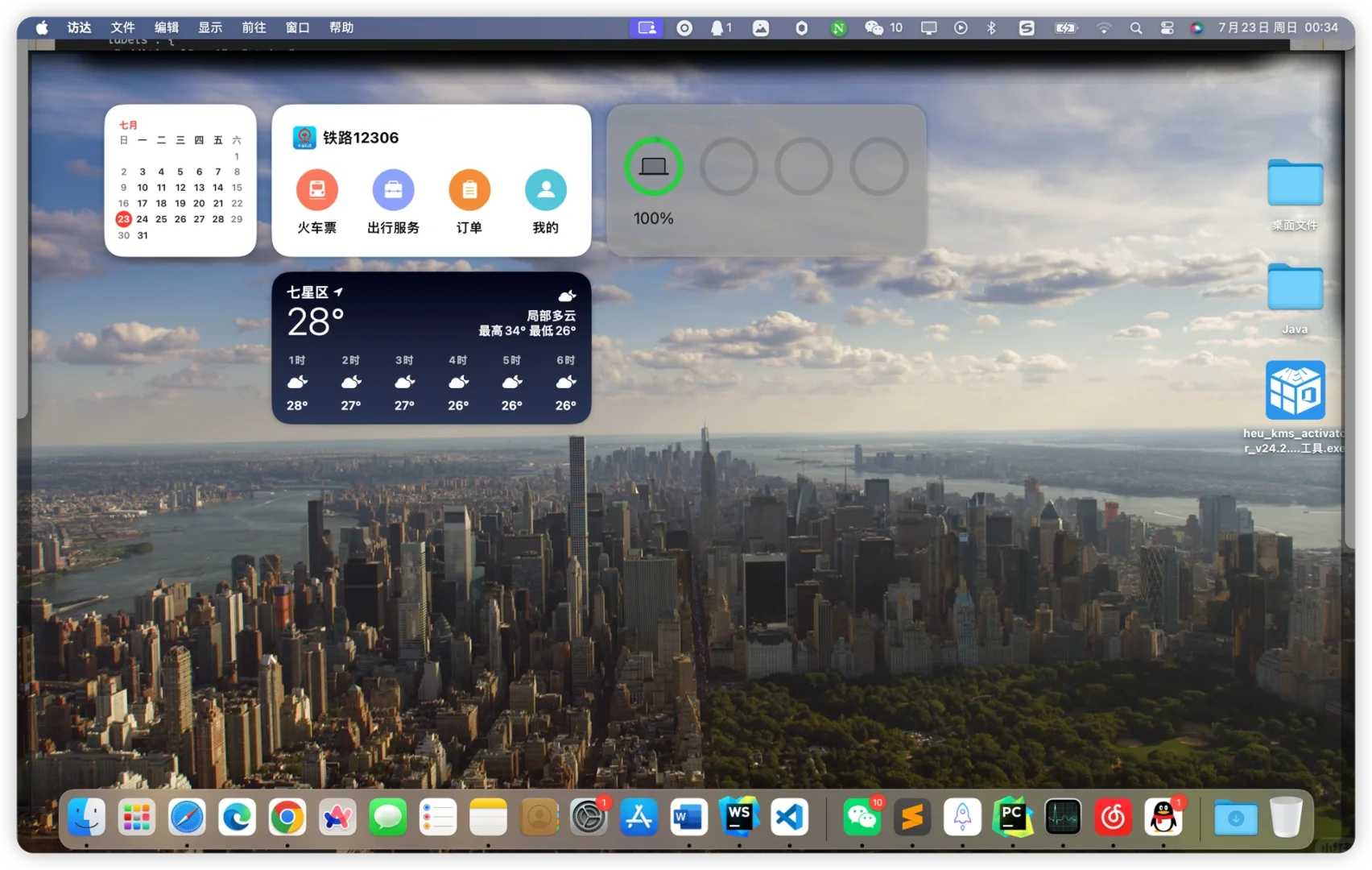1372x870 pixels.
Task: Open the 显示 menu
Action: (210, 27)
